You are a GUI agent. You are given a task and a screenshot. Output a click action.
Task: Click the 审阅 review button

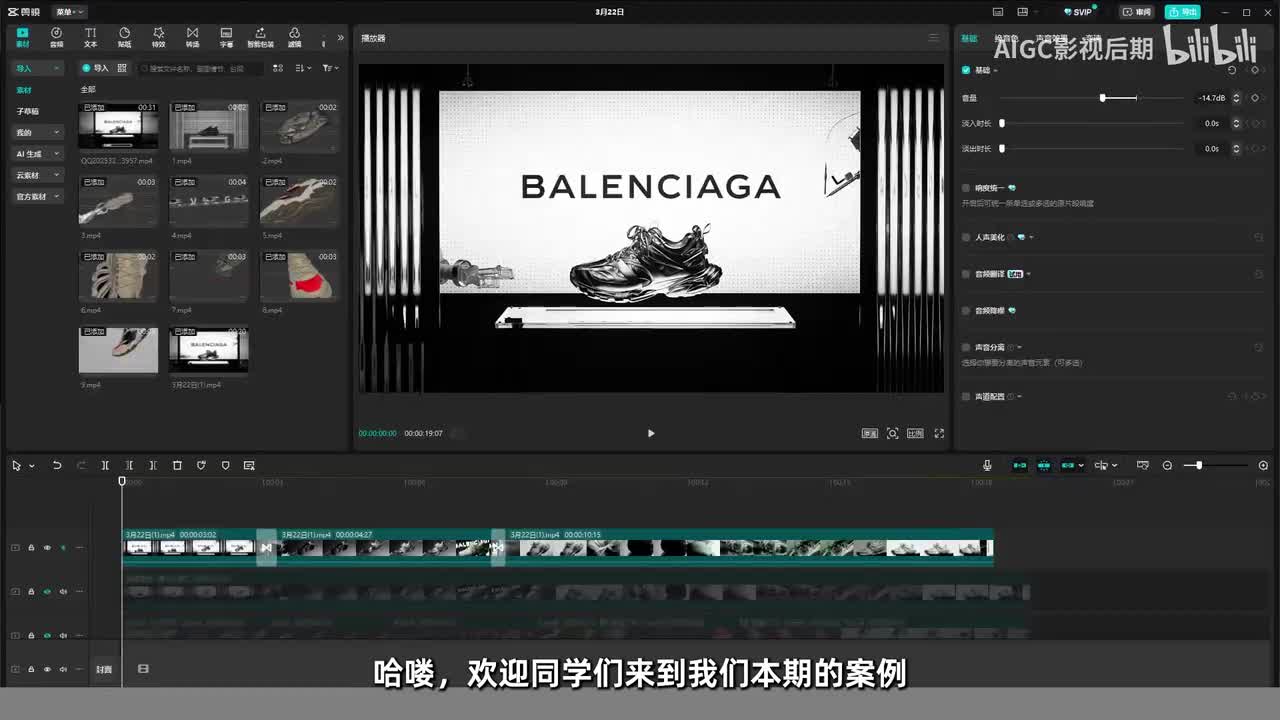[x=1137, y=12]
